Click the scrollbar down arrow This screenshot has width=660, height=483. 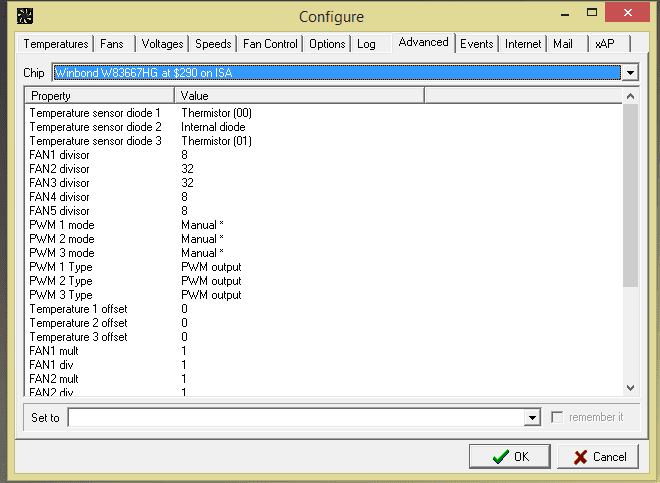point(630,388)
